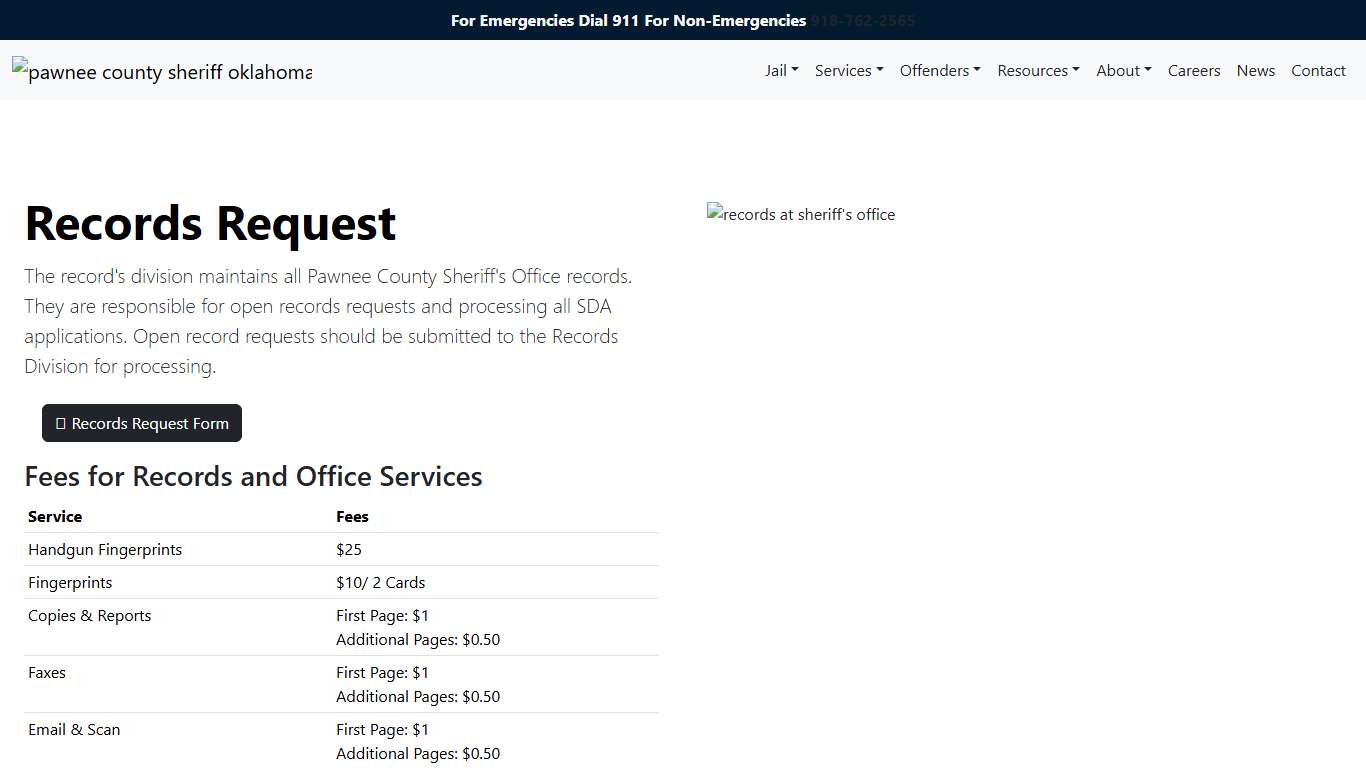The image size is (1366, 768).
Task: Expand the About dropdown
Action: point(1123,70)
